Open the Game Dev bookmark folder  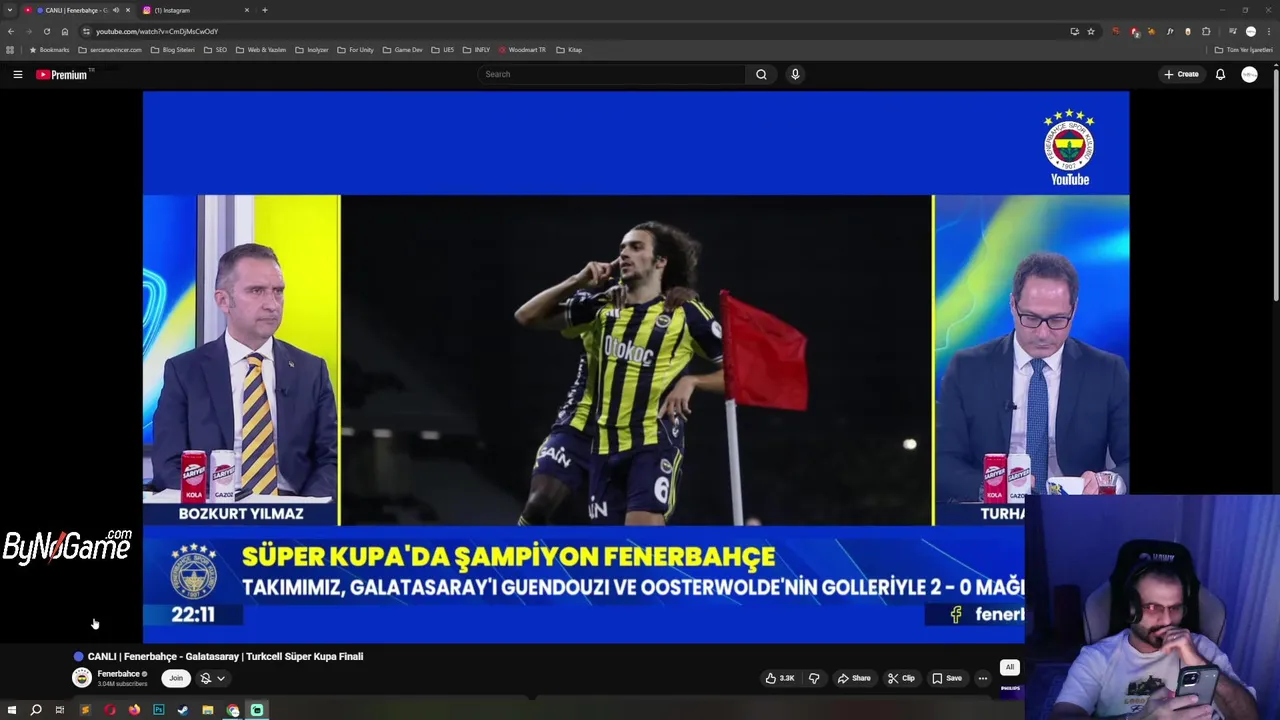(x=402, y=50)
